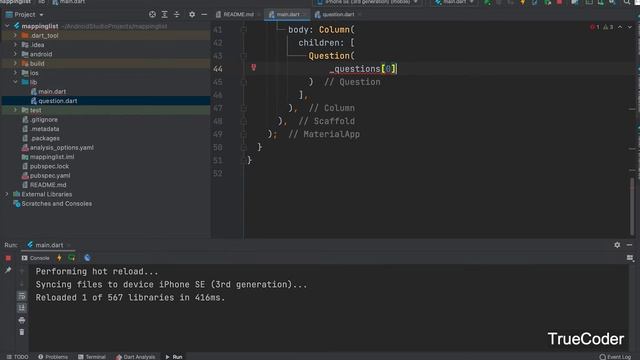Click the layout icon at right of console toolbar

pos(630,258)
